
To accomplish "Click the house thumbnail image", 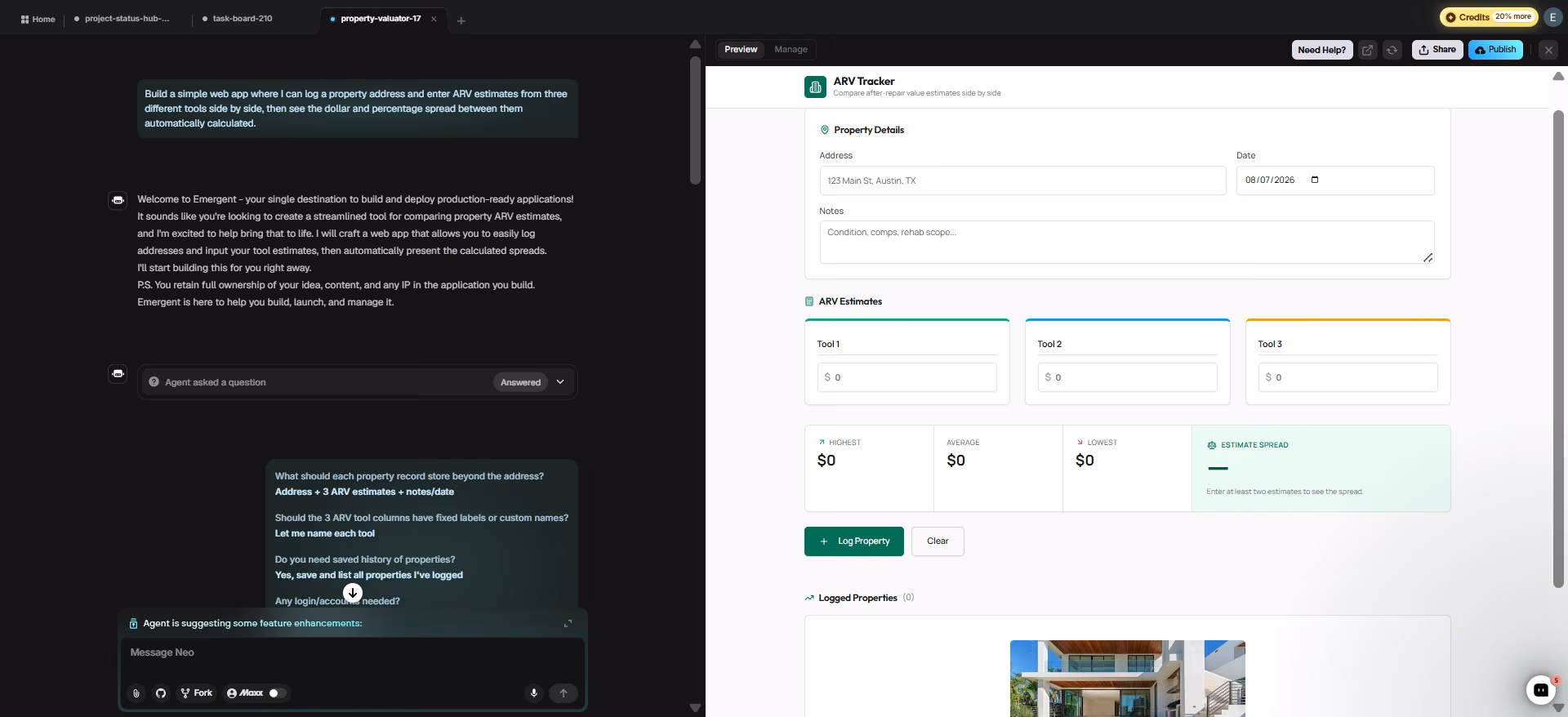I will [x=1127, y=679].
